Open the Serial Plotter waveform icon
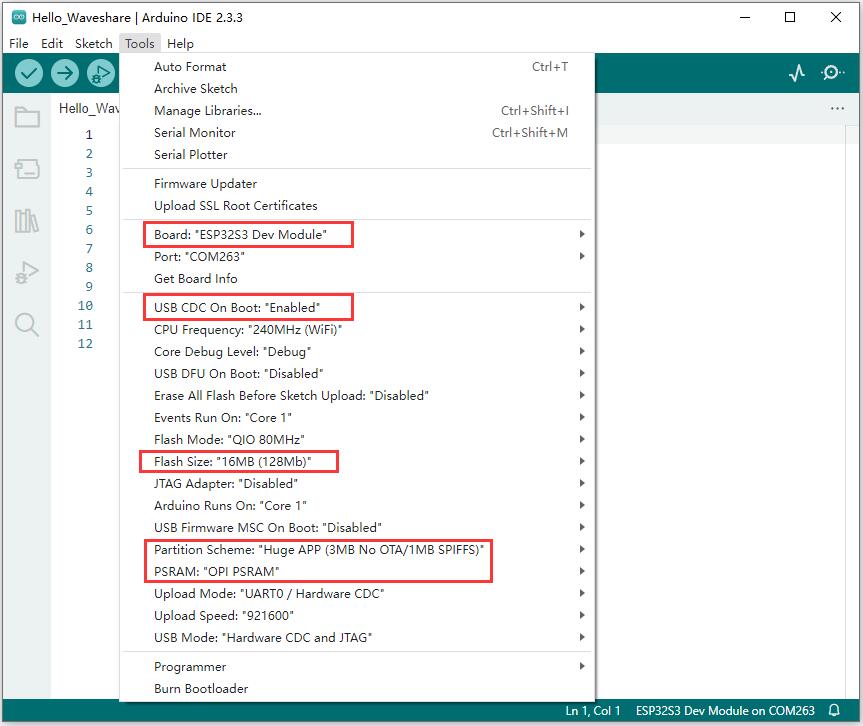This screenshot has width=863, height=726. [797, 73]
